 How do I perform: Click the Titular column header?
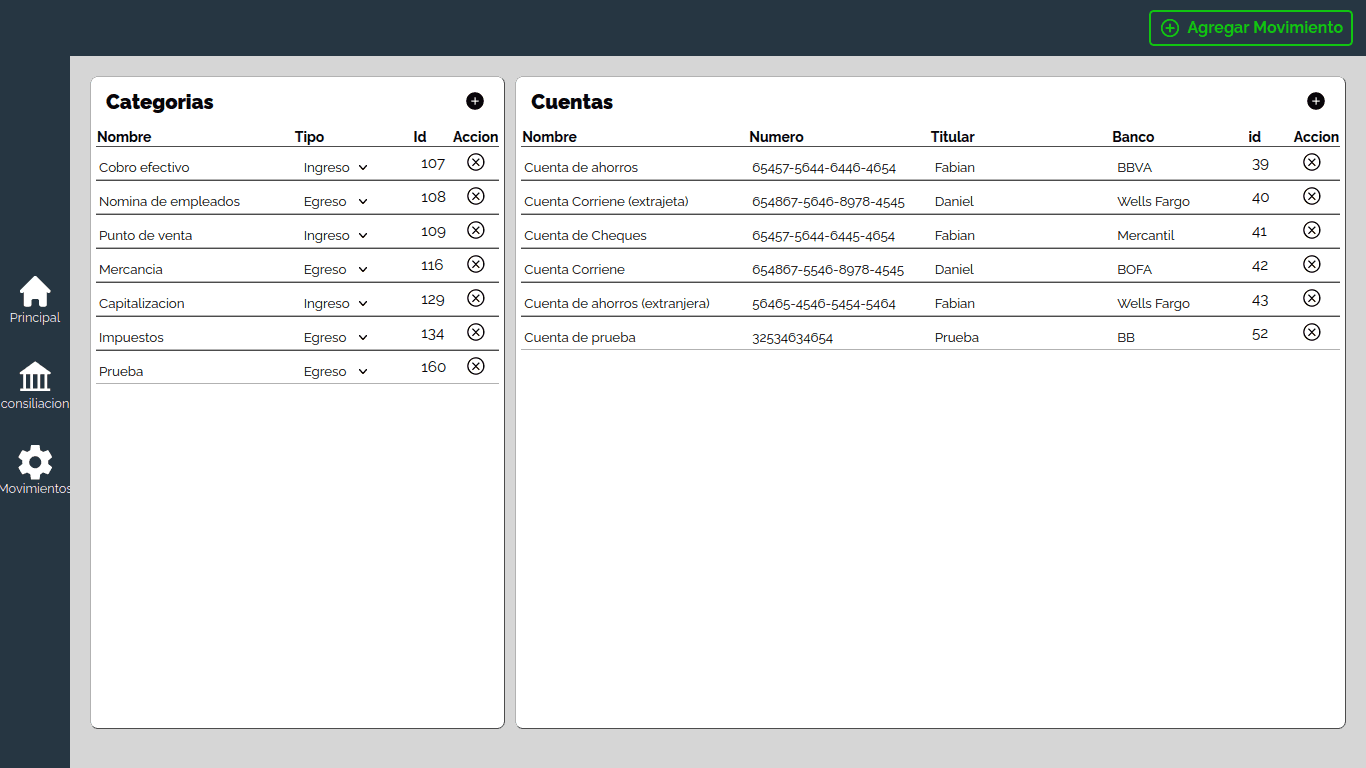[952, 137]
